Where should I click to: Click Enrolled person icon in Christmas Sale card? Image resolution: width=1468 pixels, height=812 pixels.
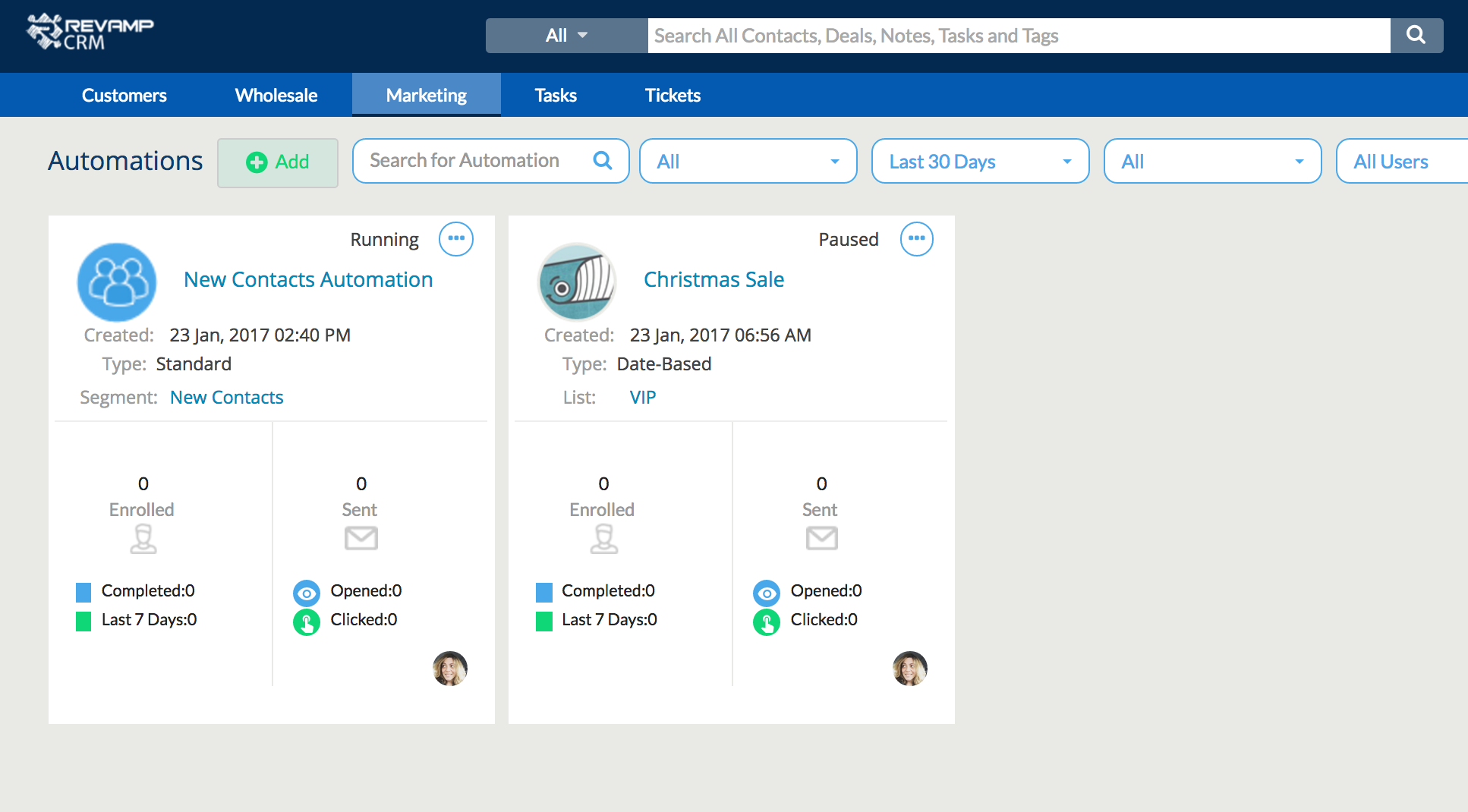[603, 539]
